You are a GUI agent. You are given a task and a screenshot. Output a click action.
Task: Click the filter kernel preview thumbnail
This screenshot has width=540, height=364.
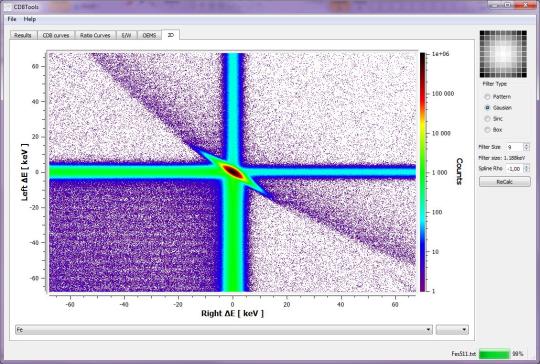coord(503,54)
